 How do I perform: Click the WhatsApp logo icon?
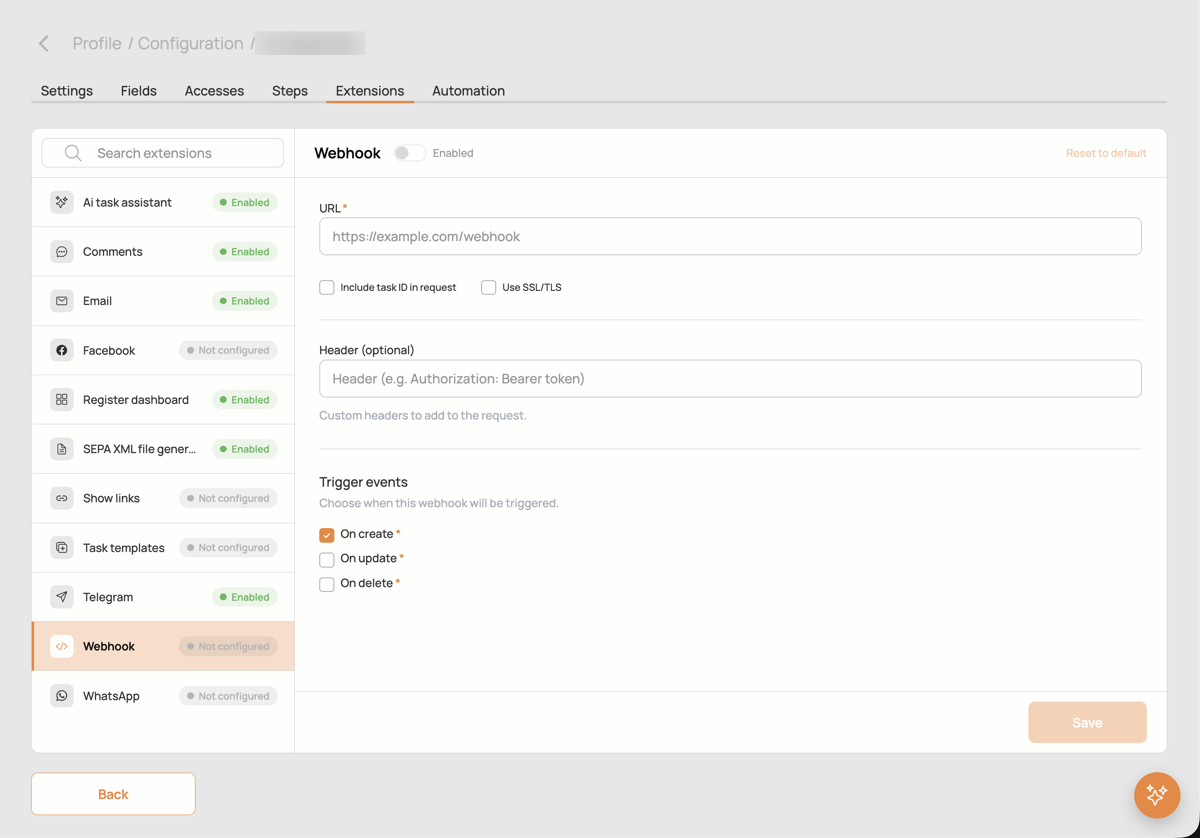[62, 696]
